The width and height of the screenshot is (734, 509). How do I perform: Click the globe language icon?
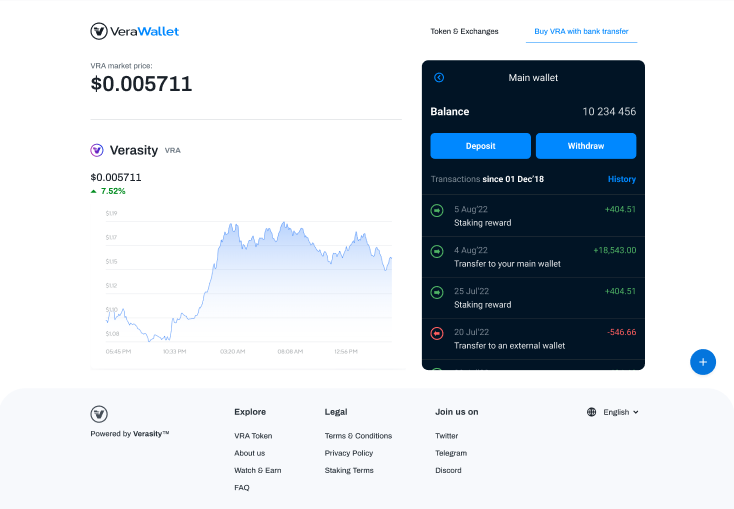pos(592,412)
